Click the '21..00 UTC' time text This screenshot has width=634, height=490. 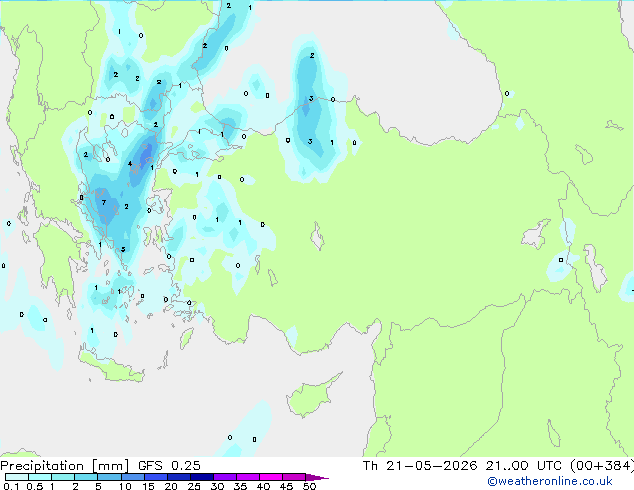(524, 466)
